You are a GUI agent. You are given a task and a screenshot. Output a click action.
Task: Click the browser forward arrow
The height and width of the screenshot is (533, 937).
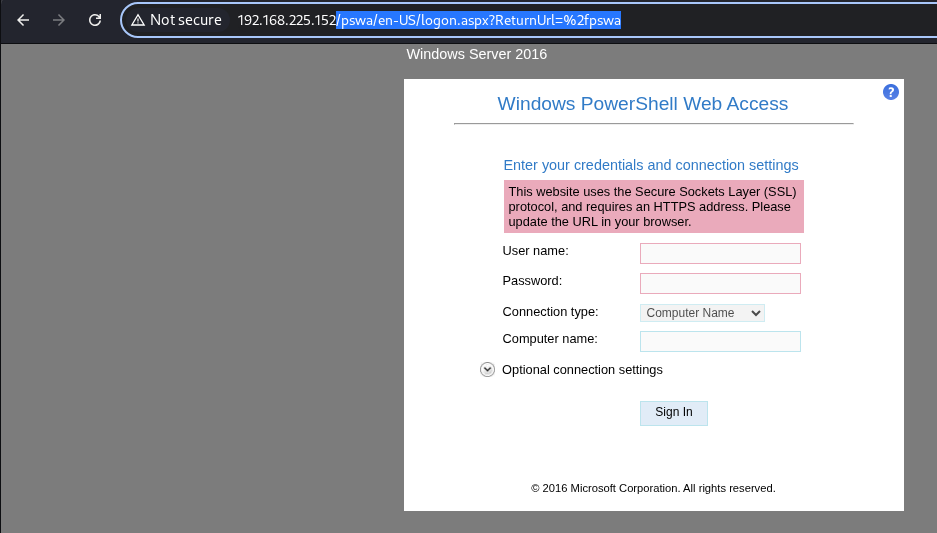pyautogui.click(x=59, y=20)
